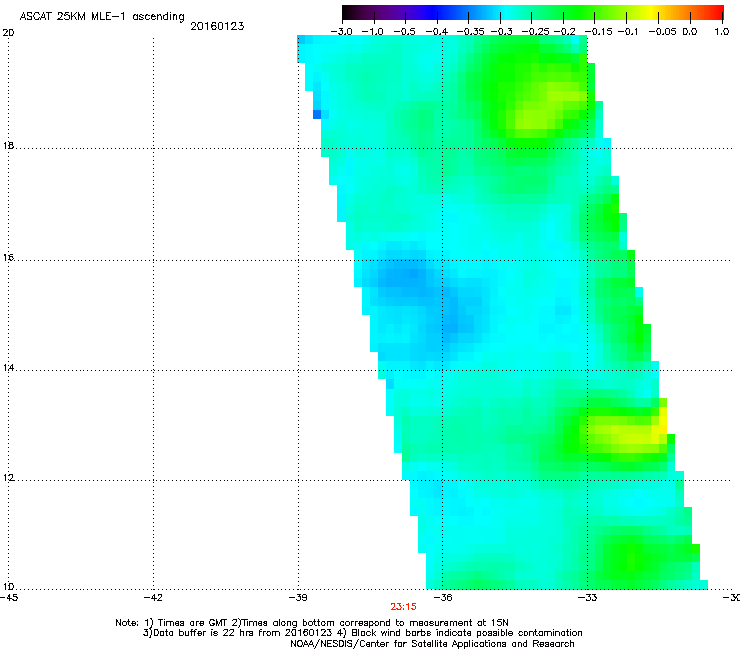
Task: Click the latitude label 12
Action: click(x=8, y=478)
